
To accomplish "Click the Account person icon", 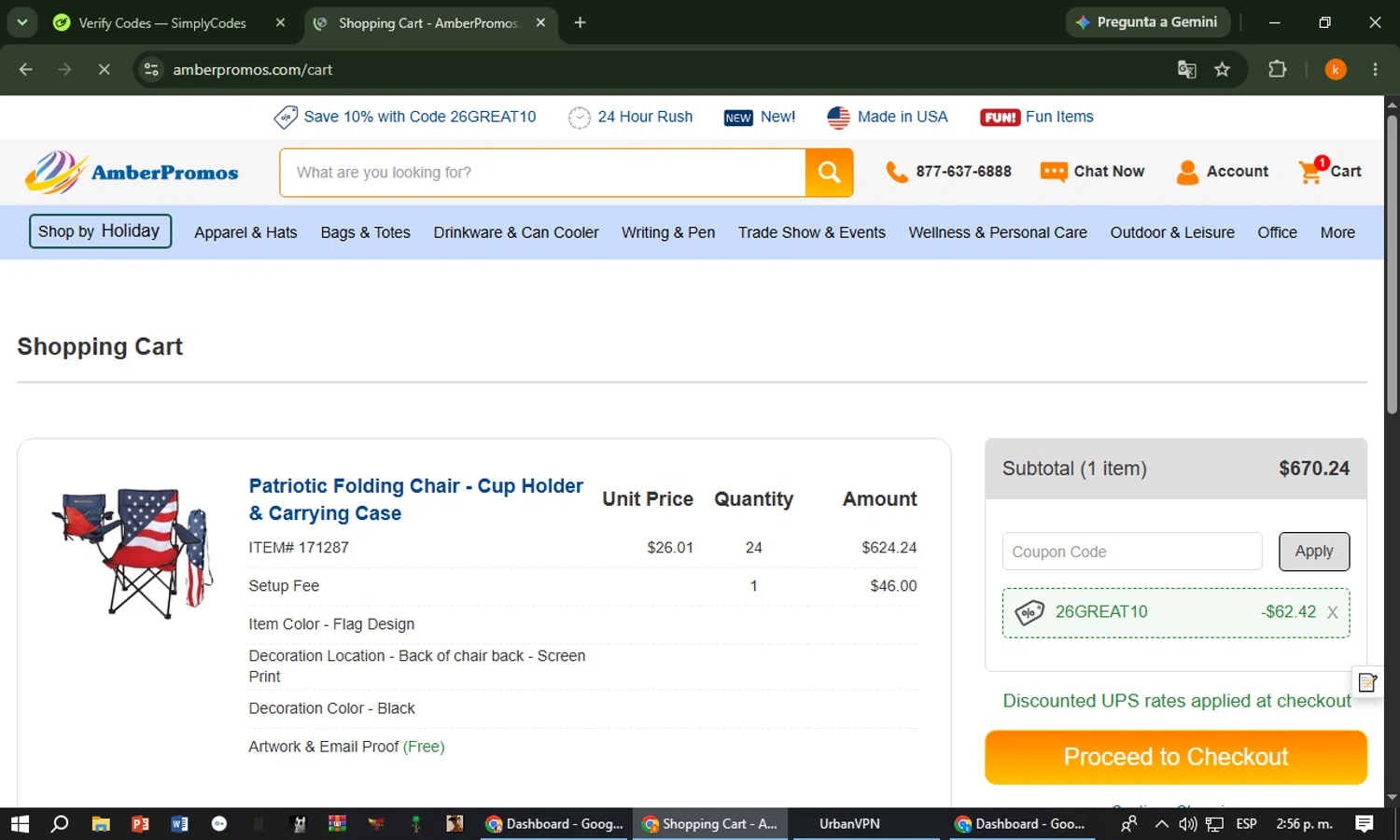I will point(1187,172).
